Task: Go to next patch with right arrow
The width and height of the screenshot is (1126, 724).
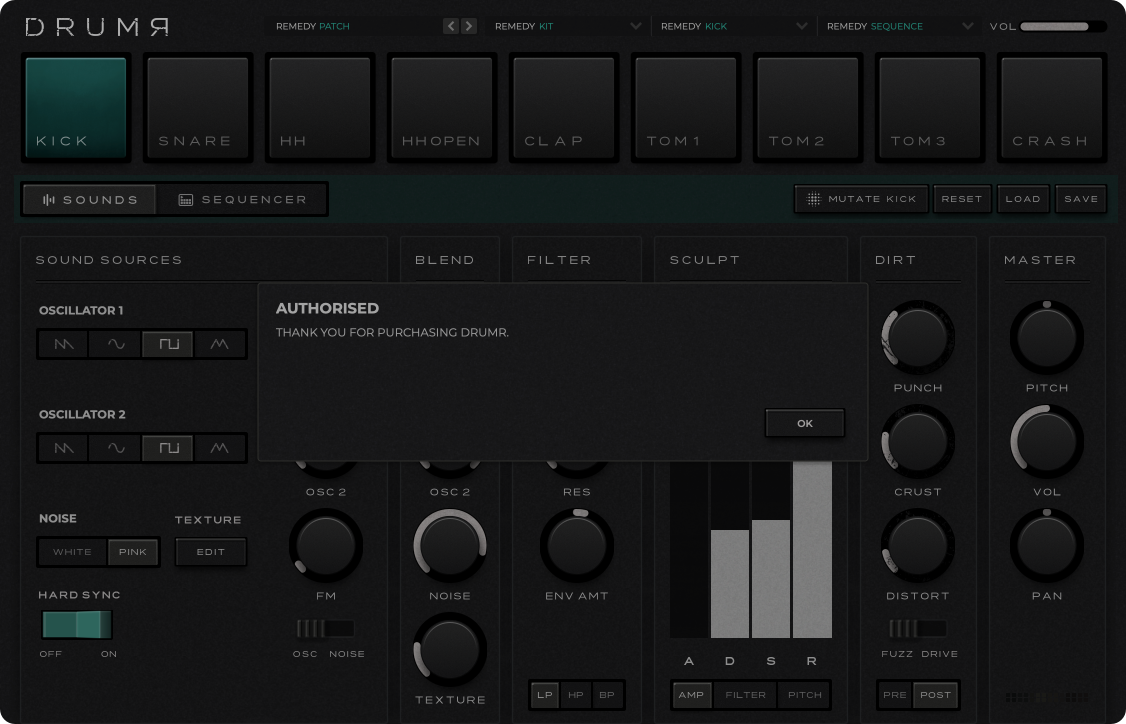Action: [x=469, y=27]
